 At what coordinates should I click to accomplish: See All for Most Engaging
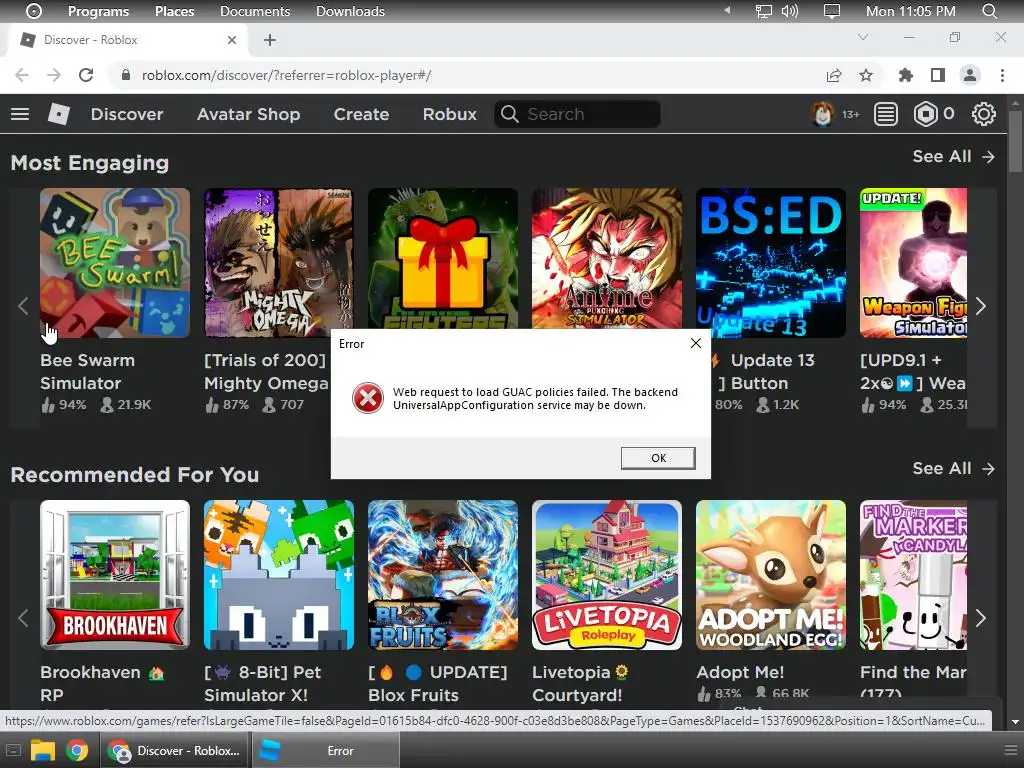[953, 157]
